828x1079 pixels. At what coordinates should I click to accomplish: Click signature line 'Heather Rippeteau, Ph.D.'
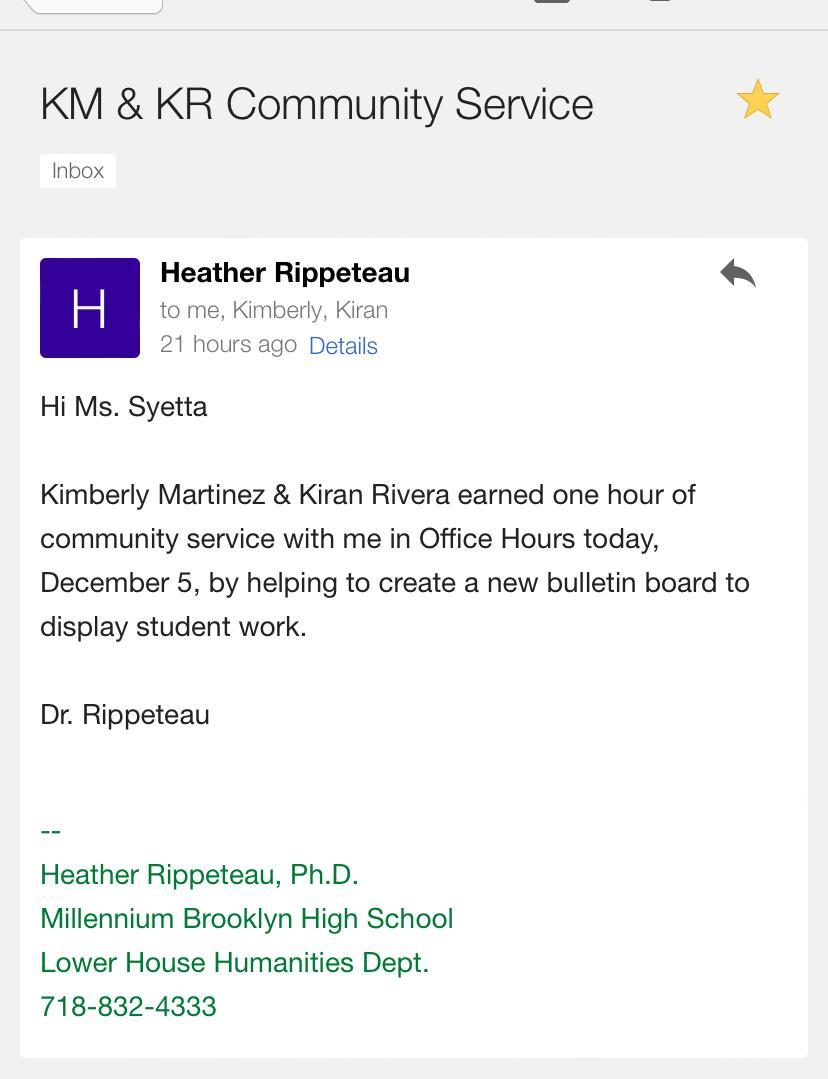199,875
